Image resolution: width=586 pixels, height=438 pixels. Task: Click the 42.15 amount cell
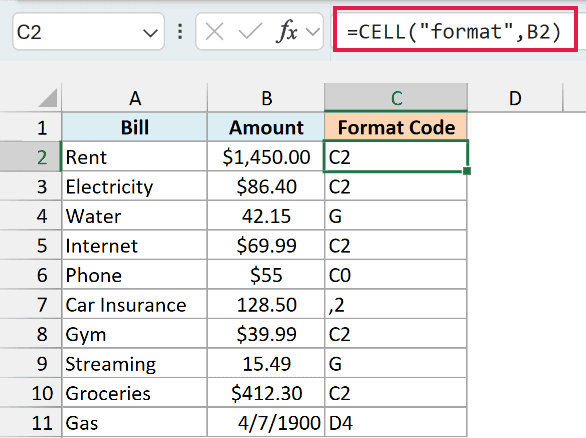pos(266,216)
